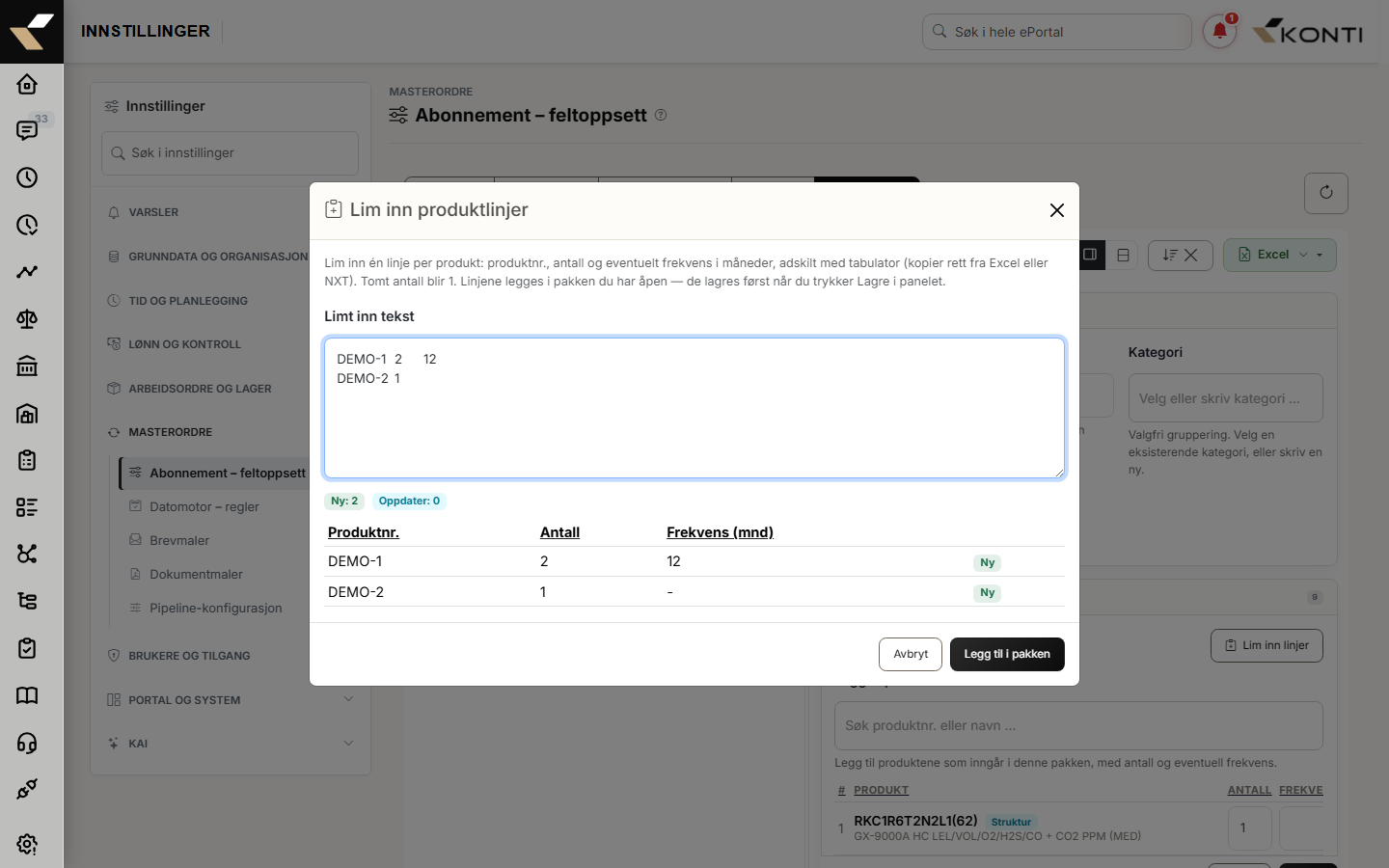Open the clock icon in sidebar
The width and height of the screenshot is (1389, 868).
pyautogui.click(x=27, y=177)
